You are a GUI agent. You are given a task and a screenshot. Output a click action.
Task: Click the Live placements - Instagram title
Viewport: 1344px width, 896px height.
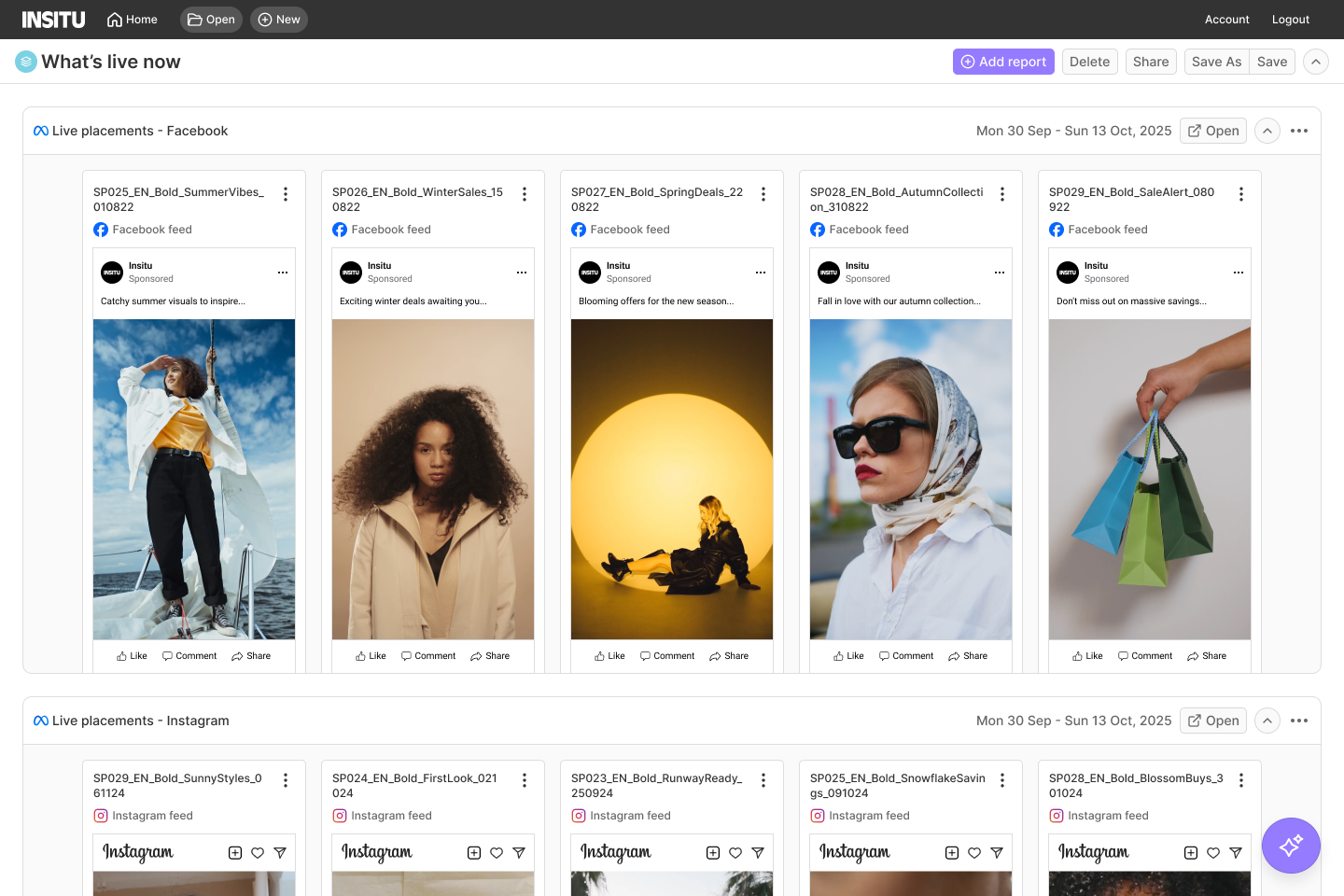(141, 721)
